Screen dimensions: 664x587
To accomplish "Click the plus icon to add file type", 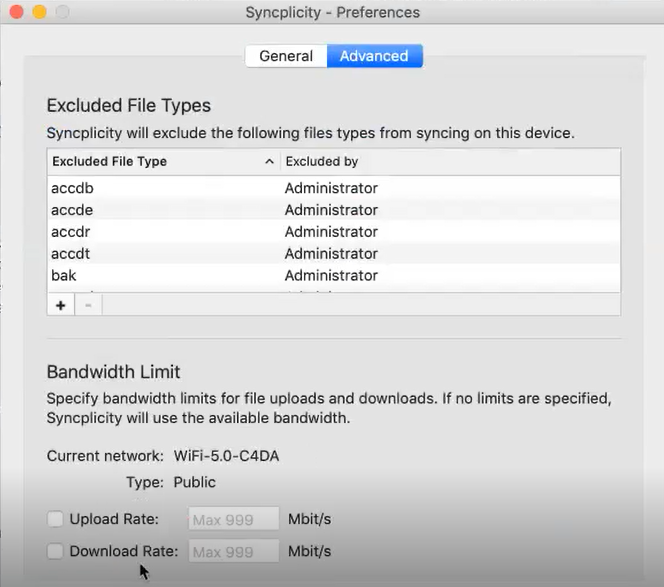I will (61, 305).
